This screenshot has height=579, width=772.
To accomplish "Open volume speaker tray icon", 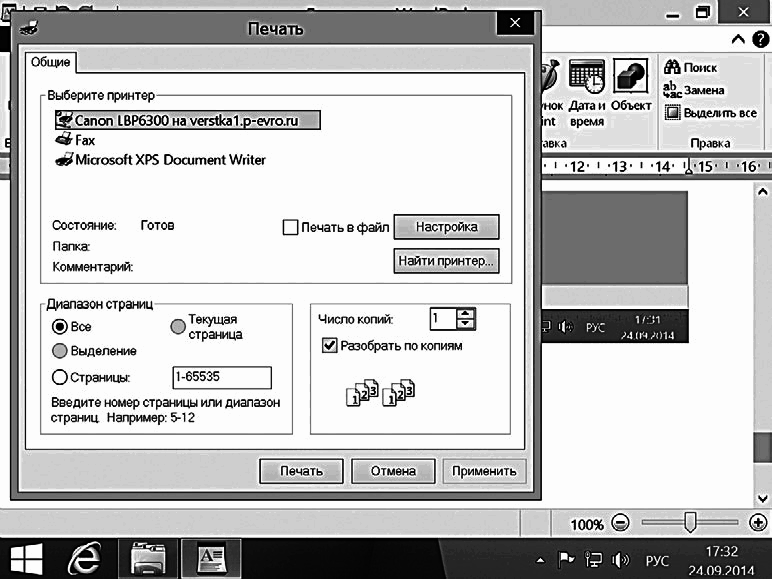I will [620, 560].
